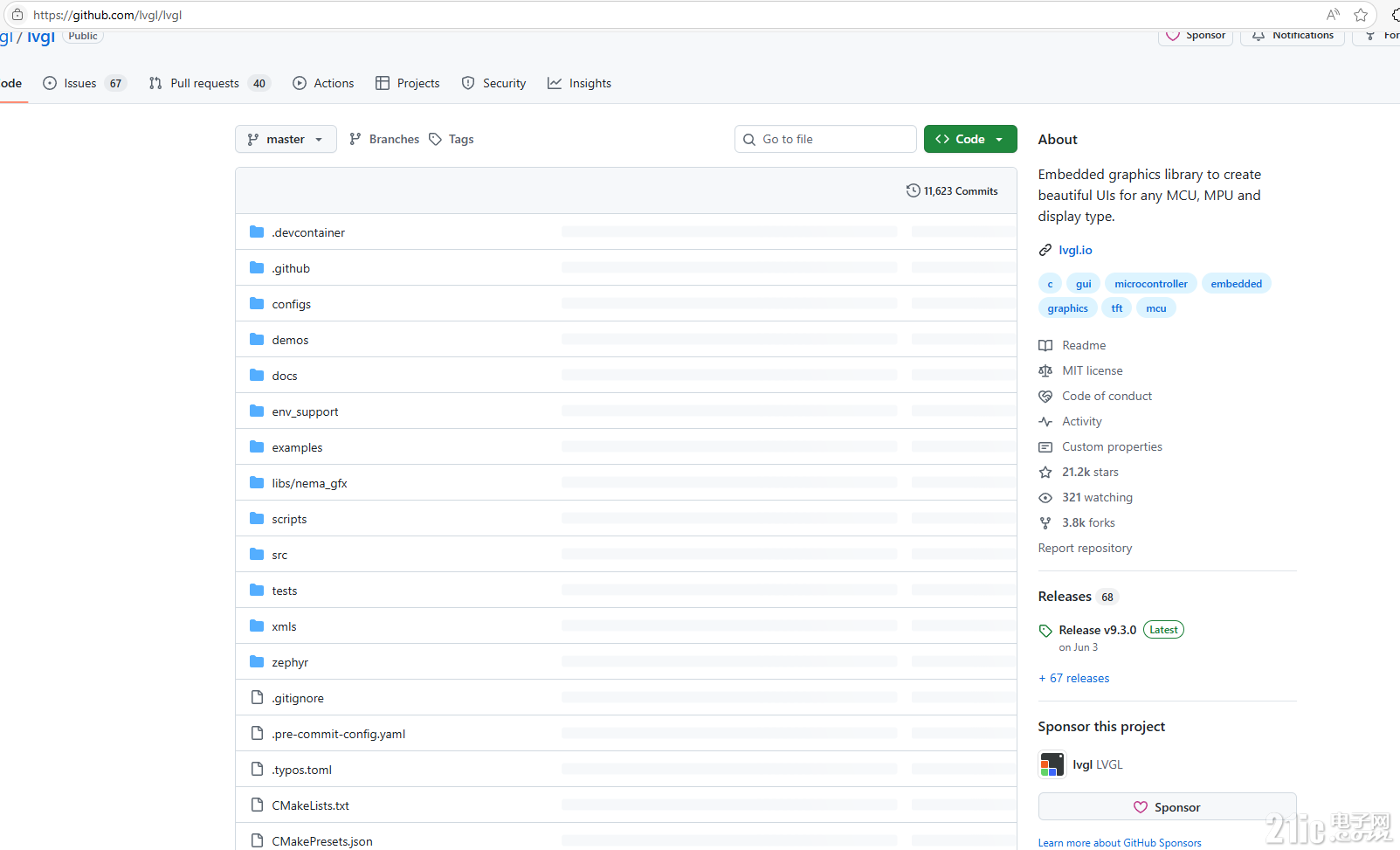
Task: Open the demos folder icon
Action: (257, 339)
